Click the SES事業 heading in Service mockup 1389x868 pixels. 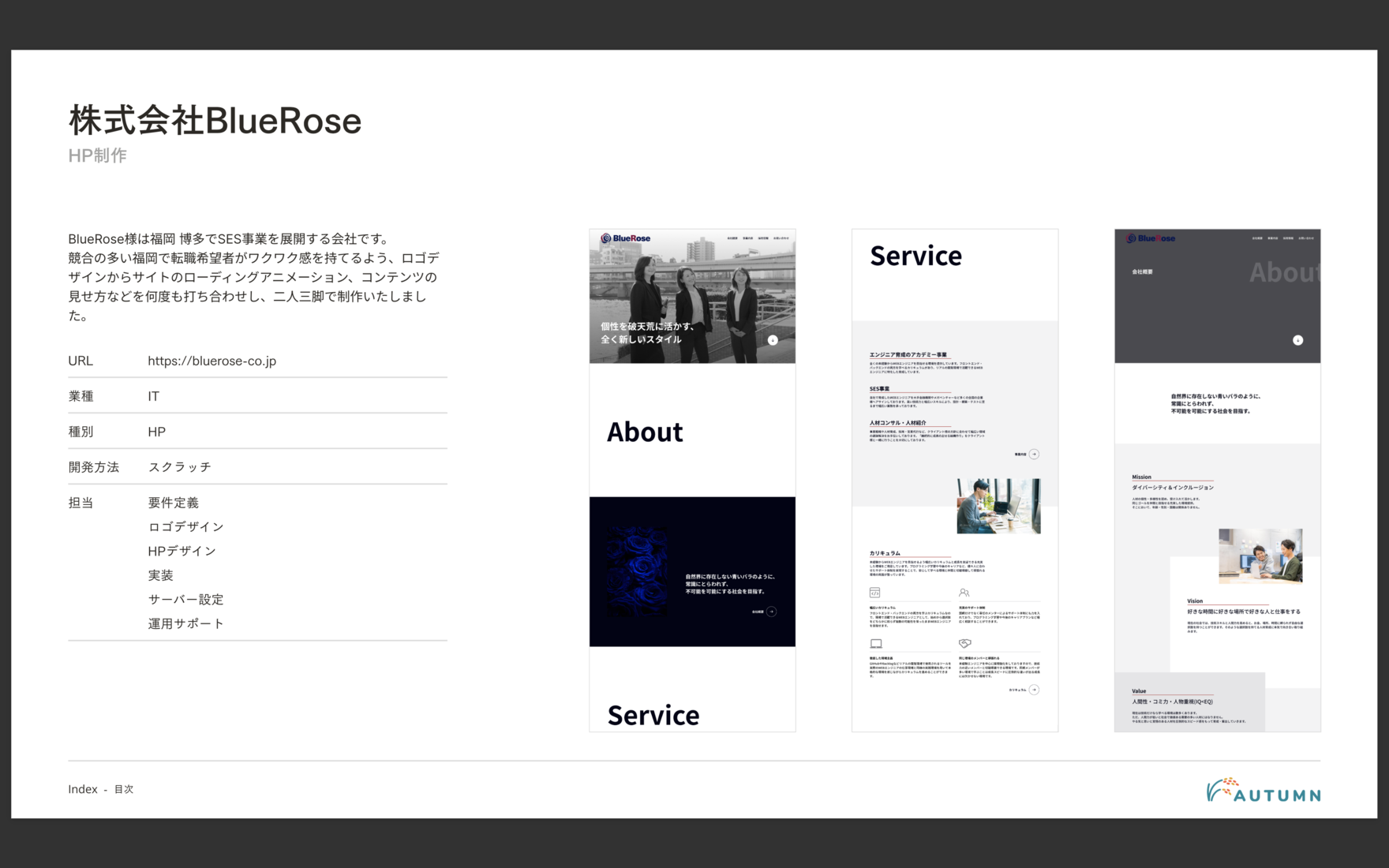click(x=879, y=389)
